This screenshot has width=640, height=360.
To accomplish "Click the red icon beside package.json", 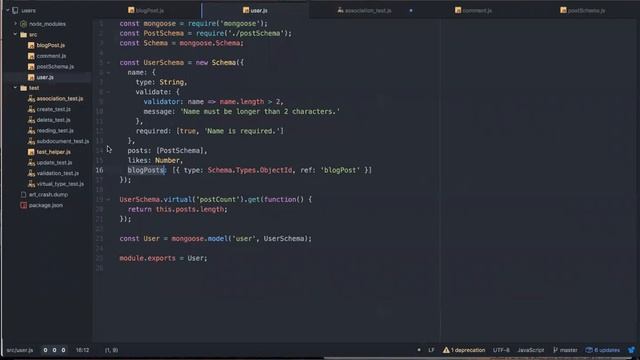I will pos(23,205).
